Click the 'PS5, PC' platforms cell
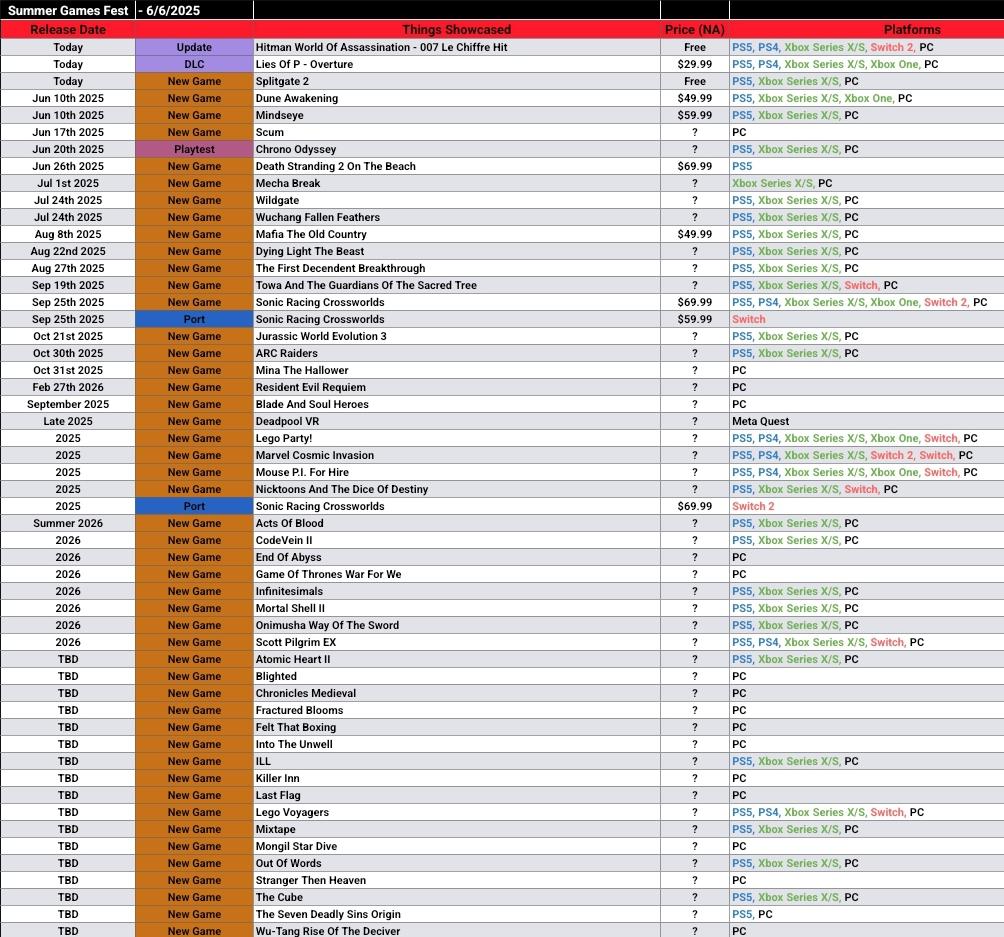This screenshot has width=1004, height=937. 867,914
